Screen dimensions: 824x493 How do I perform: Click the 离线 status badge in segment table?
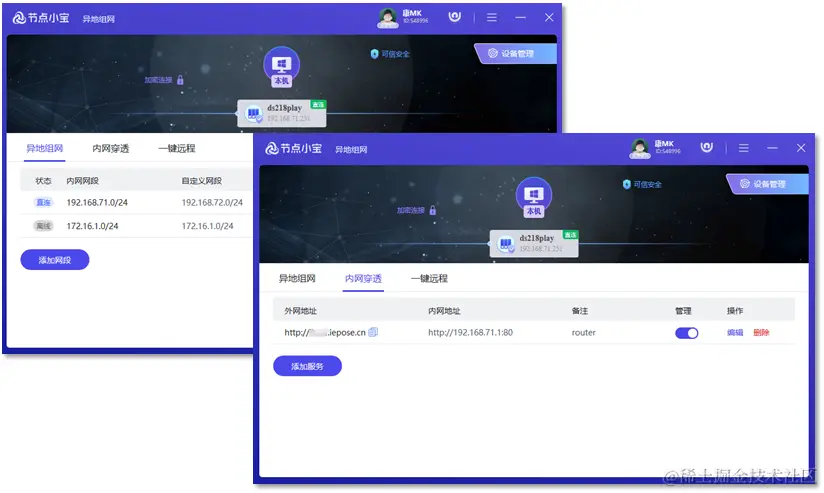[x=44, y=226]
